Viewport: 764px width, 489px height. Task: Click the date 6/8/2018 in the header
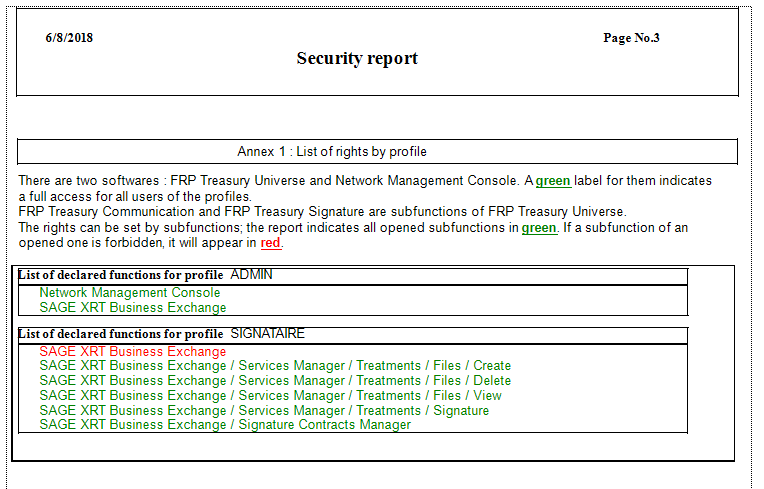69,38
